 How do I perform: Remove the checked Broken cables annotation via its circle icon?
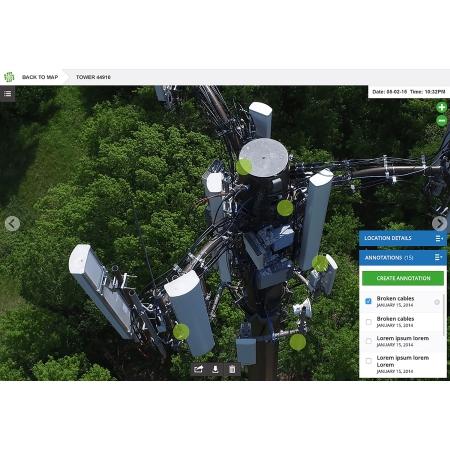(437, 302)
